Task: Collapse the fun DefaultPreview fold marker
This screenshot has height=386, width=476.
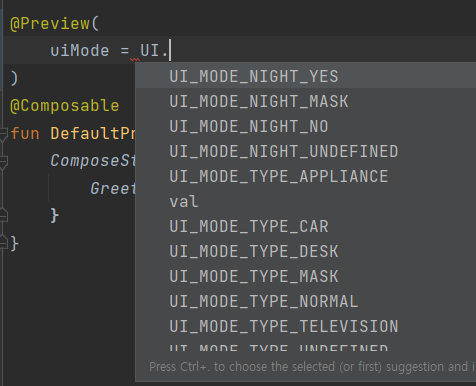Action: 3,134
